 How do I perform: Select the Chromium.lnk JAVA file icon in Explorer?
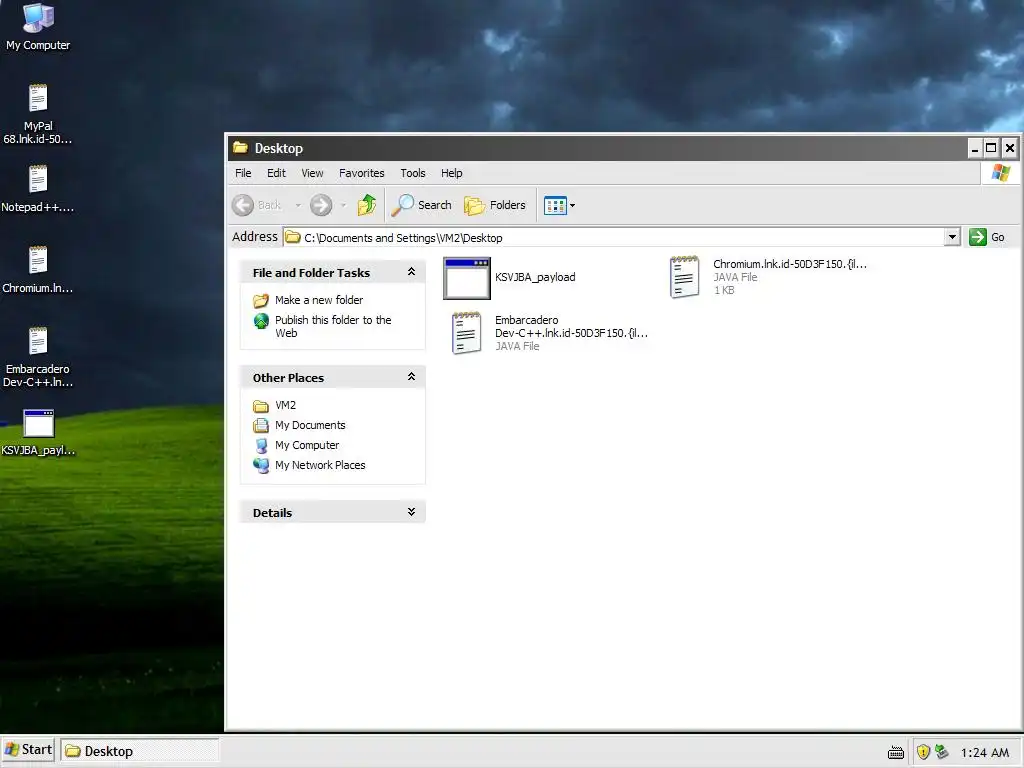pyautogui.click(x=684, y=277)
